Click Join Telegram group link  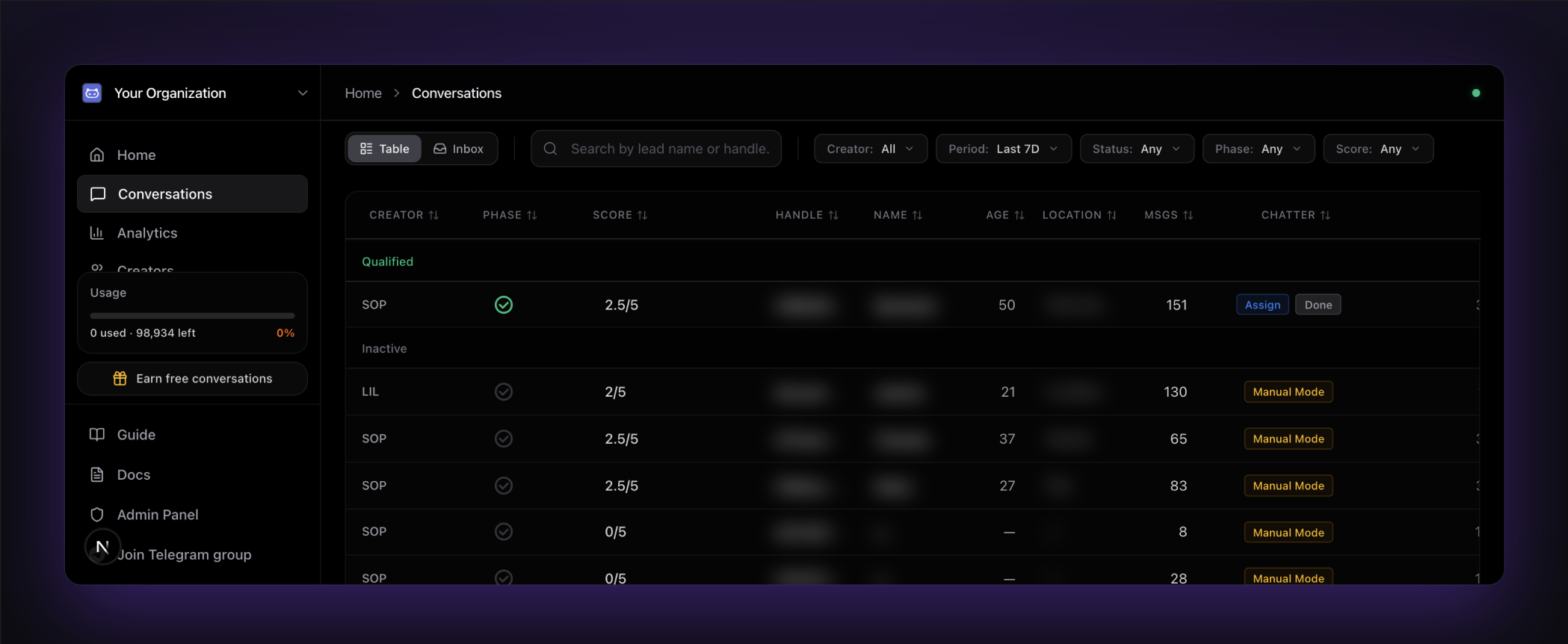(184, 554)
